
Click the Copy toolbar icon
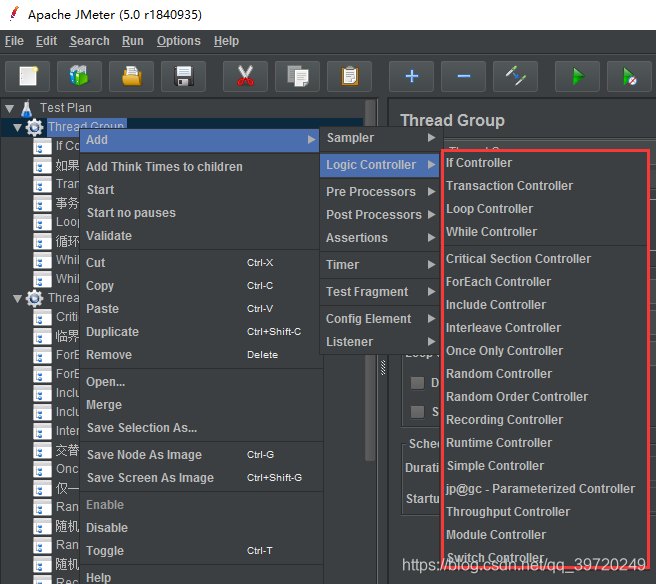point(297,76)
